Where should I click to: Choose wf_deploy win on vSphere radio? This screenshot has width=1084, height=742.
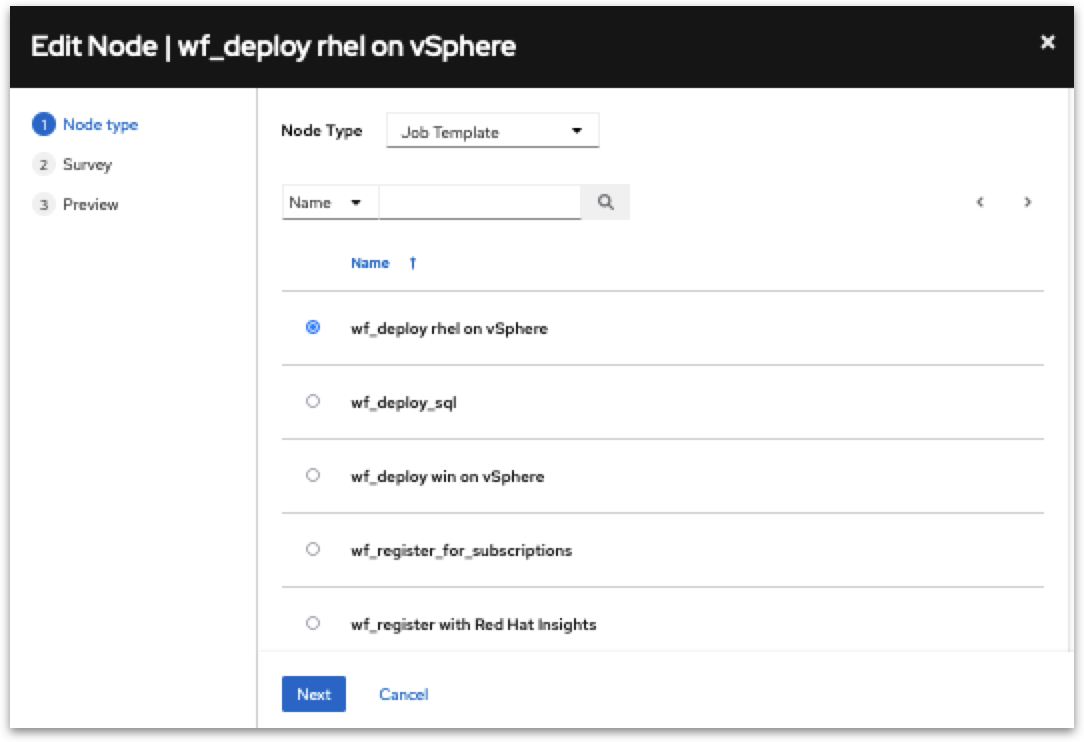point(313,475)
